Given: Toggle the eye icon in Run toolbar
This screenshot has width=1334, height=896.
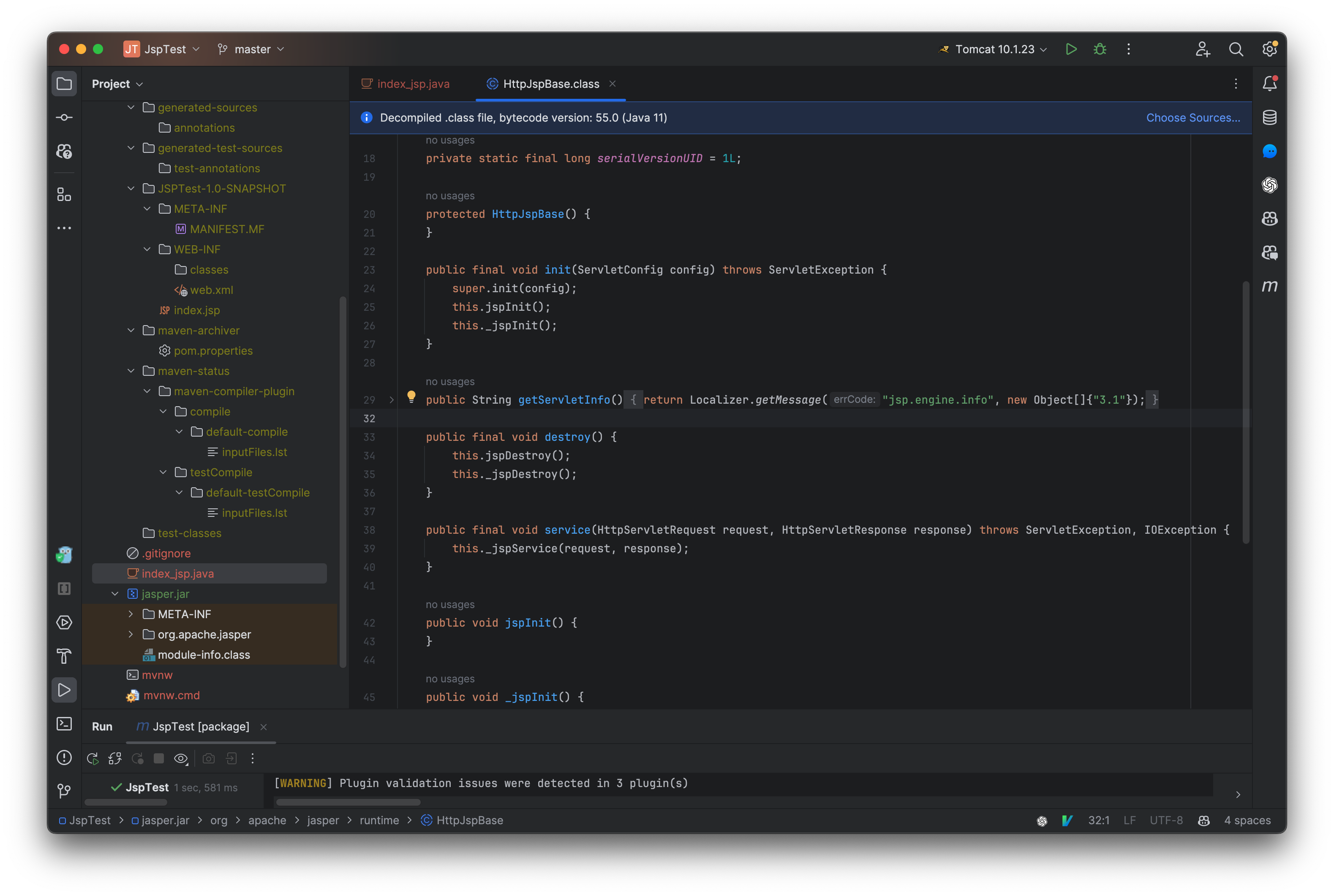Looking at the screenshot, I should pos(181,758).
